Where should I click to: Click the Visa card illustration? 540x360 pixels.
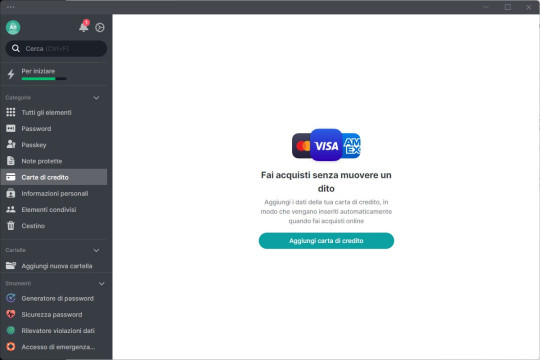(326, 145)
